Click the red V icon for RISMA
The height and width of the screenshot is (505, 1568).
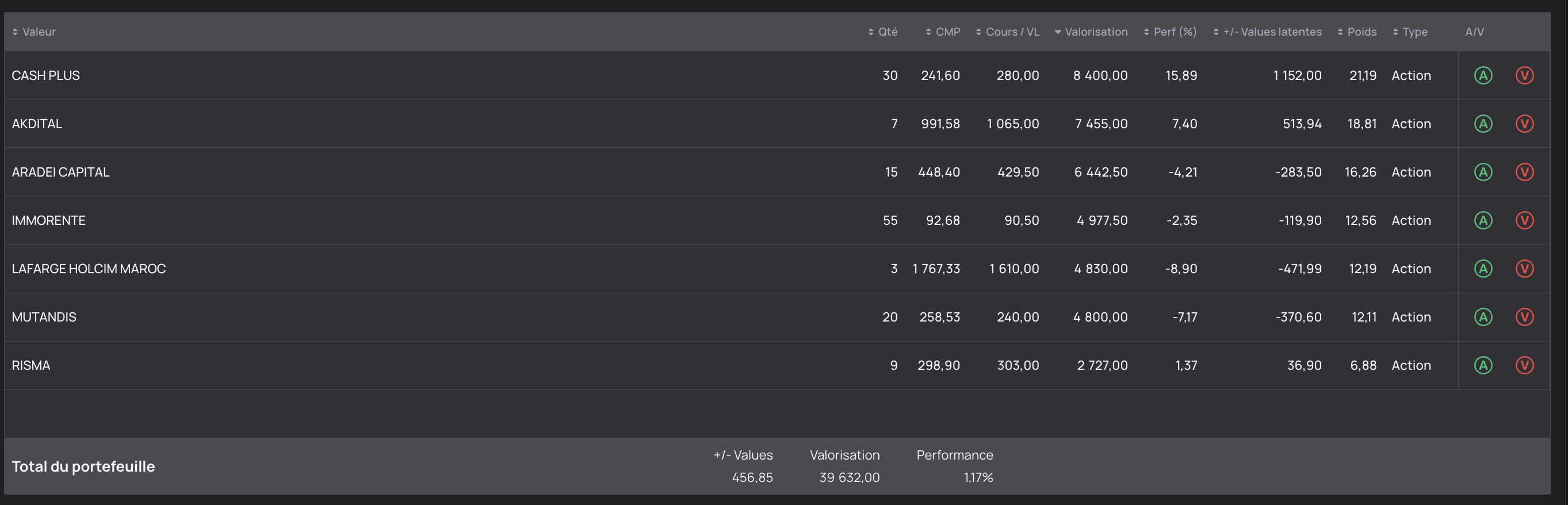pos(1524,365)
